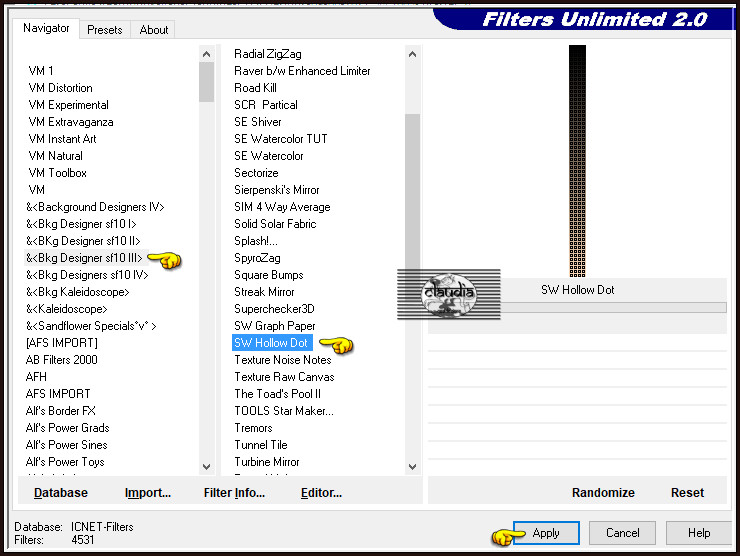Open Filter Info...
Viewport: 740px width, 556px height.
(x=234, y=493)
